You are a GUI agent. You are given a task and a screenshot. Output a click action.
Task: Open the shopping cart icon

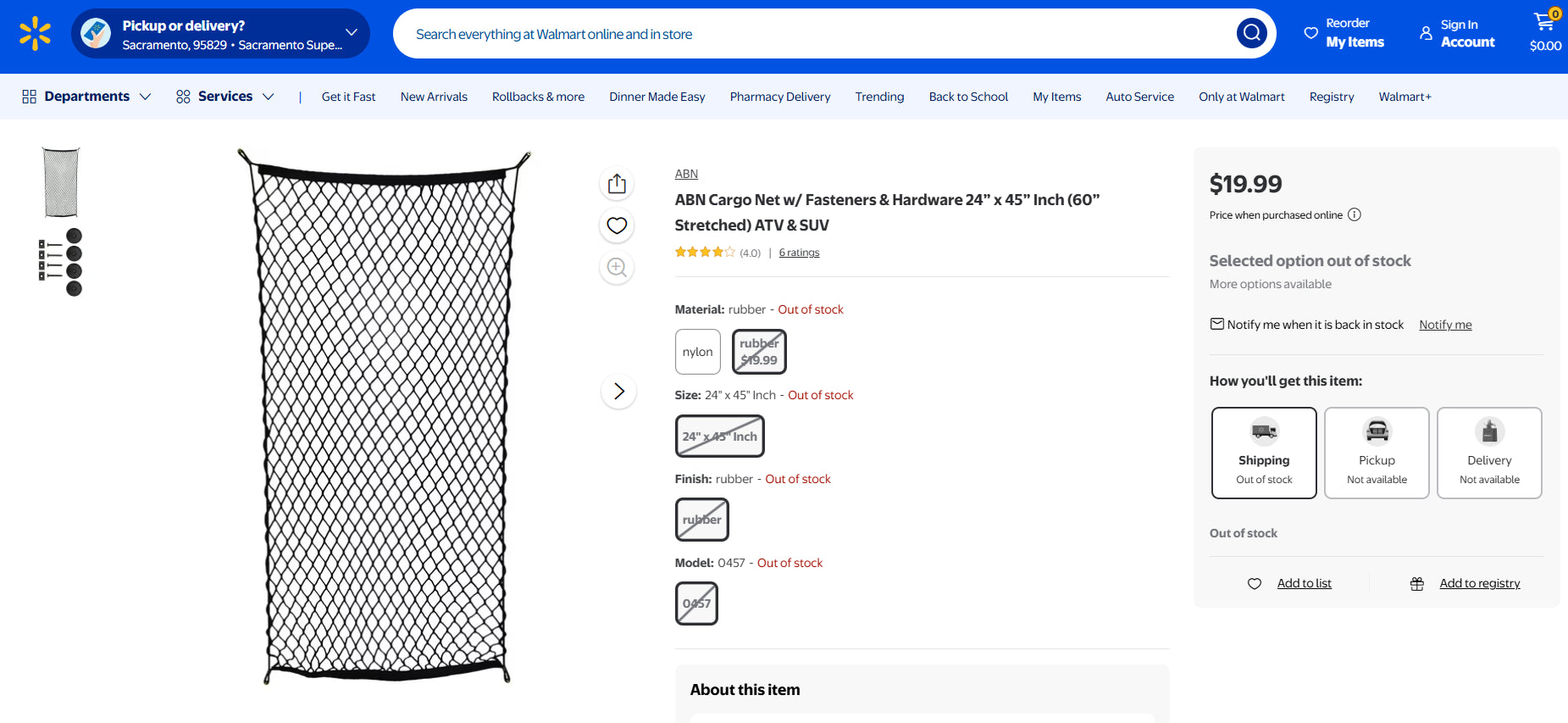click(x=1544, y=24)
